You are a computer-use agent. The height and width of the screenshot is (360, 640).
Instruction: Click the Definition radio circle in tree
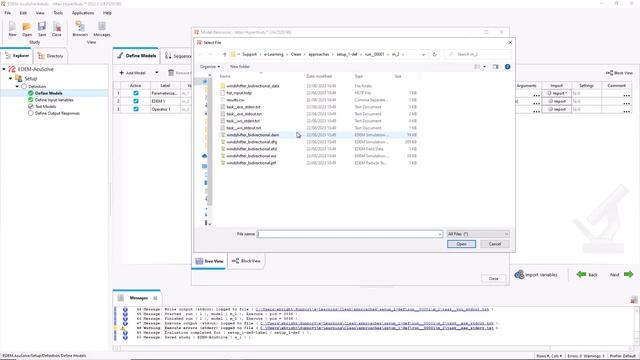click(24, 86)
